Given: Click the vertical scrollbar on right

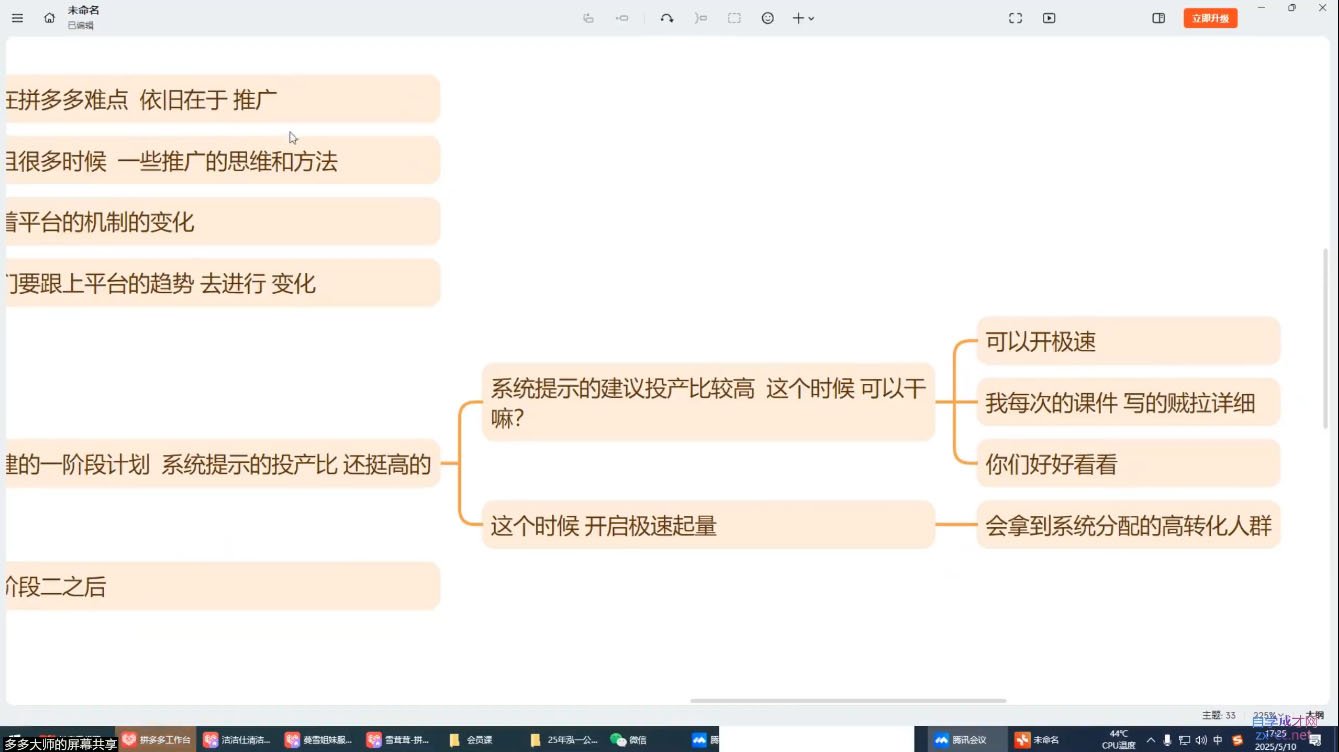Looking at the screenshot, I should (x=1326, y=340).
